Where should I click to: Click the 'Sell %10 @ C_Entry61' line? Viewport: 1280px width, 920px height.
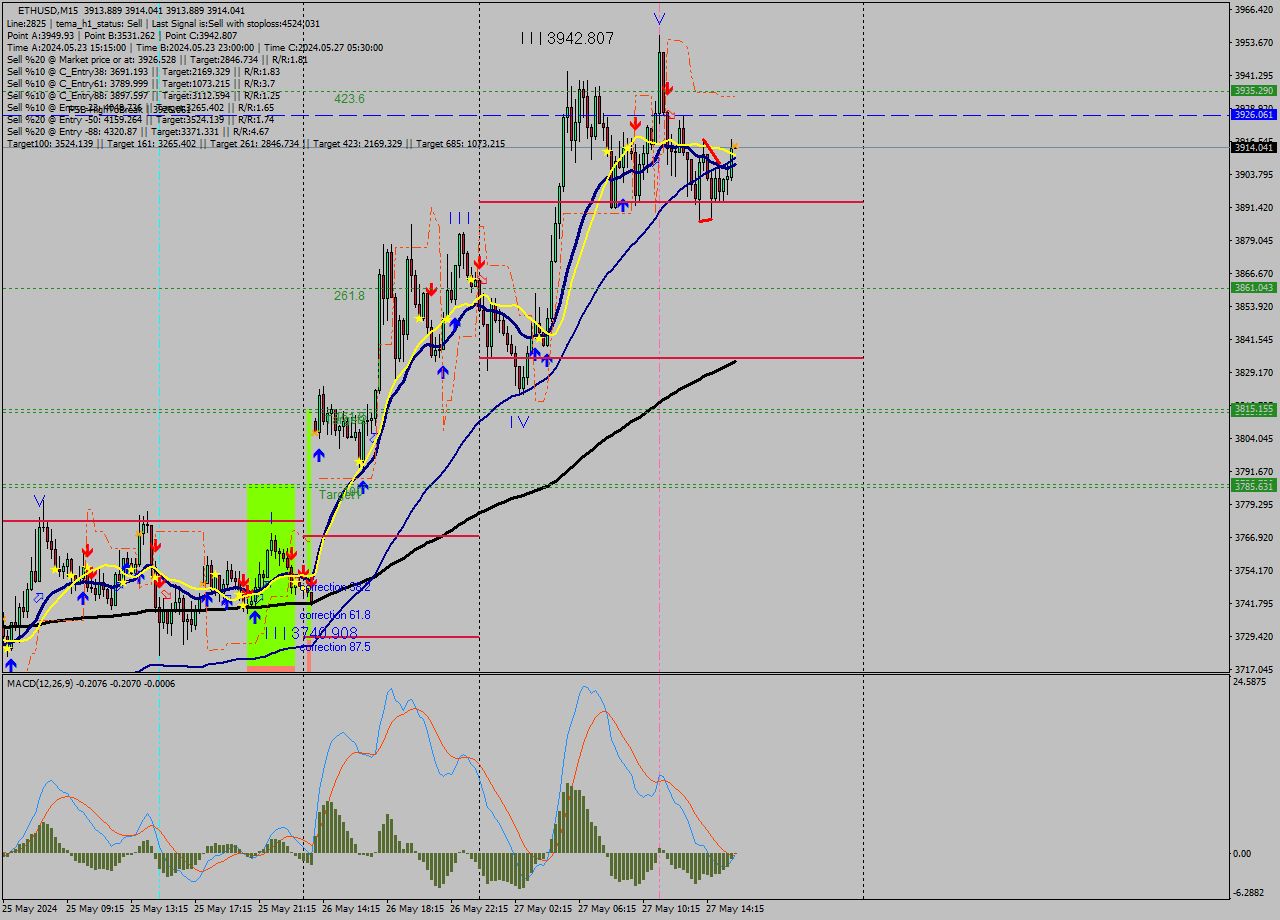pyautogui.click(x=140, y=83)
